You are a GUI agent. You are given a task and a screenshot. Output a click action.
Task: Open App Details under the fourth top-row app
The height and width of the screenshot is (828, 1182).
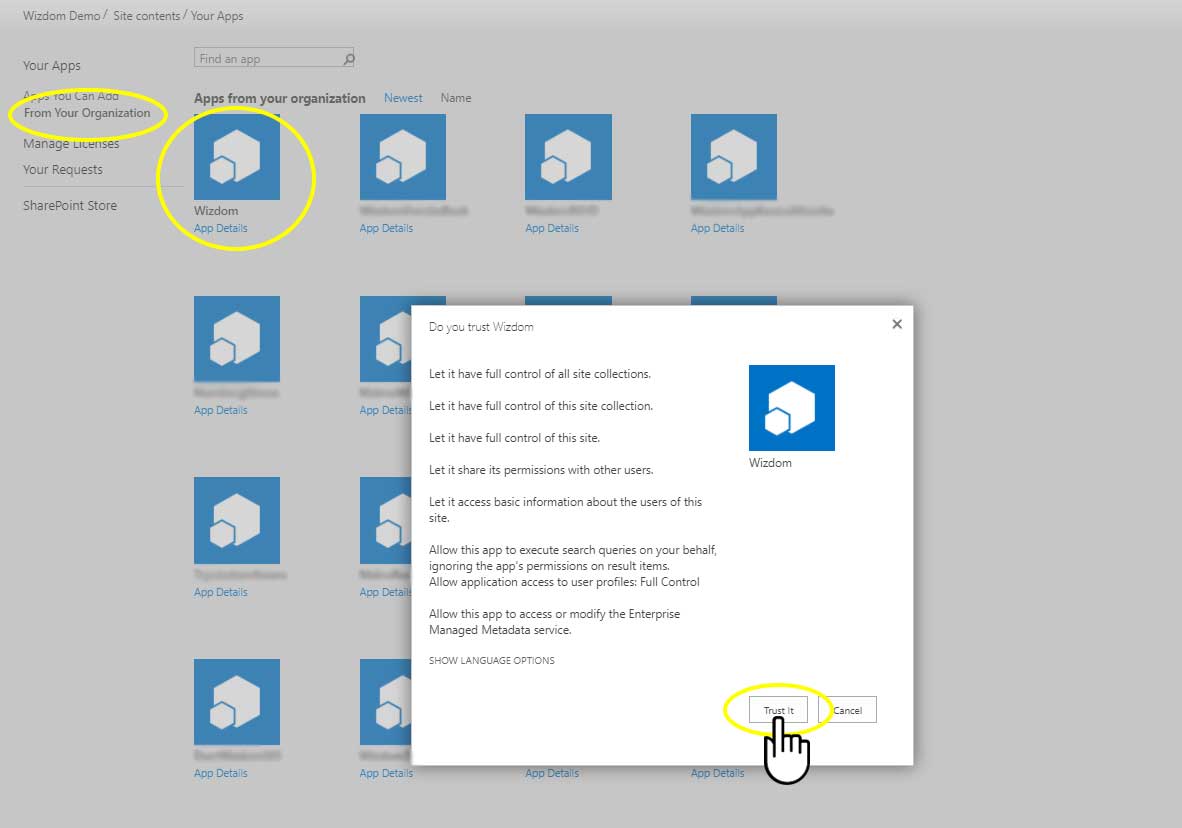click(717, 228)
